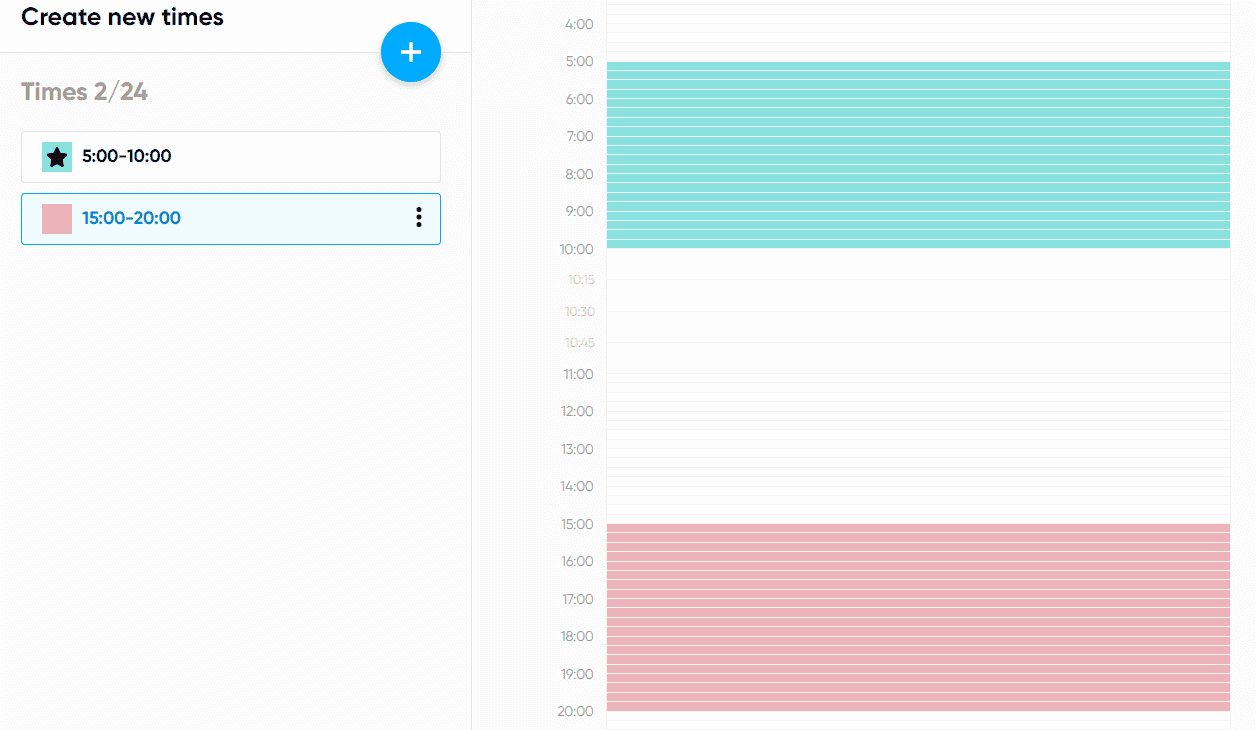The height and width of the screenshot is (730, 1256).
Task: Click the pink time block in the schedule
Action: click(917, 617)
